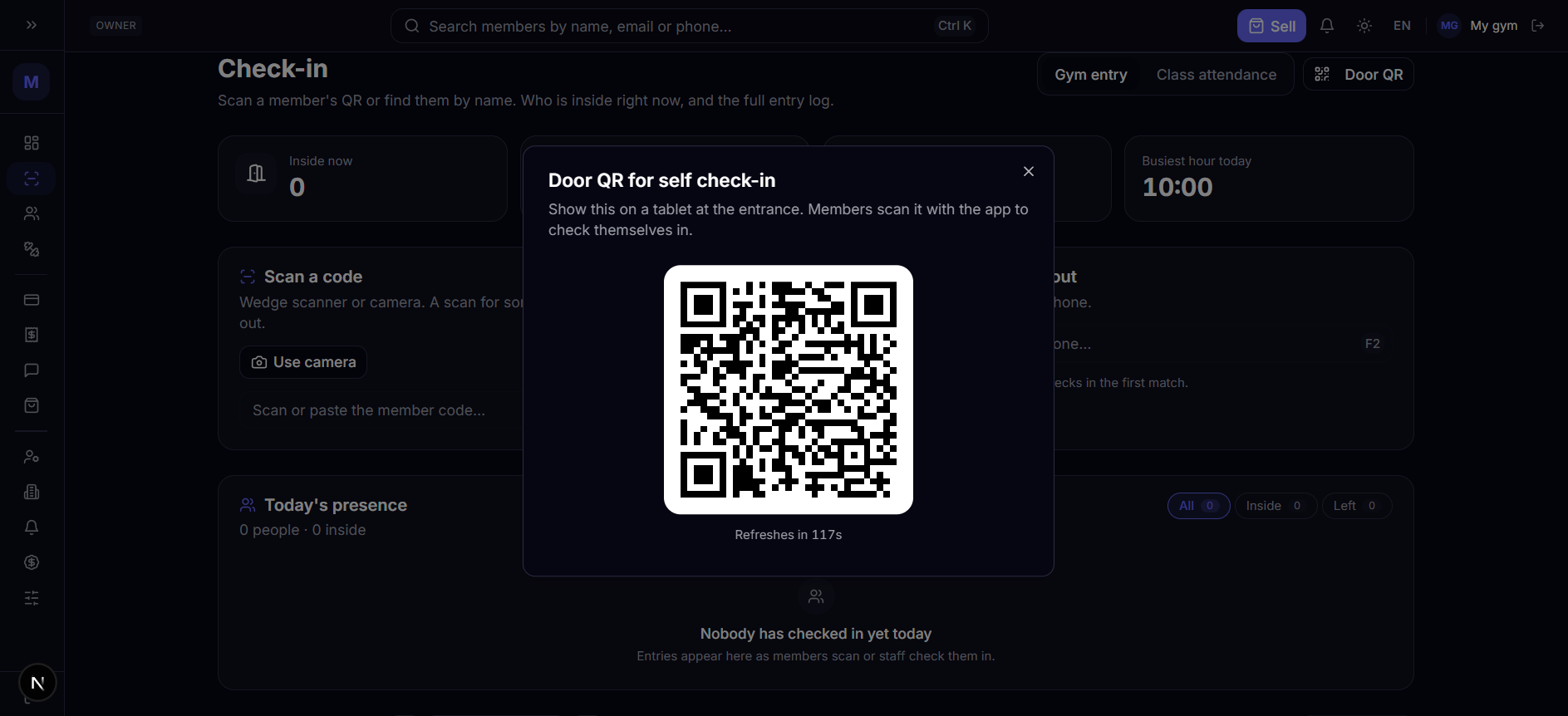The image size is (1568, 716).
Task: Open the shopping bag icon in sidebar
Action: pyautogui.click(x=32, y=405)
